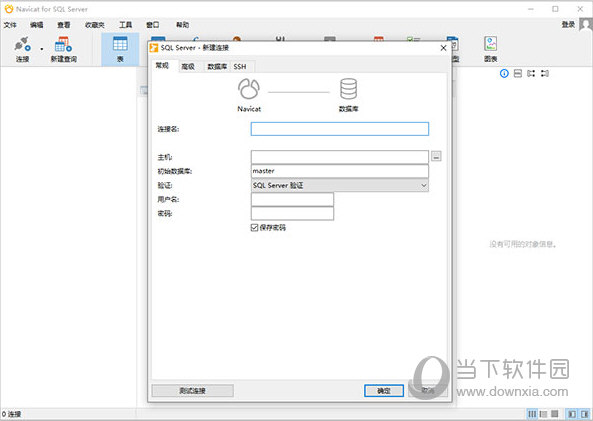Click the Navicat app icon in title bar

(9, 9)
